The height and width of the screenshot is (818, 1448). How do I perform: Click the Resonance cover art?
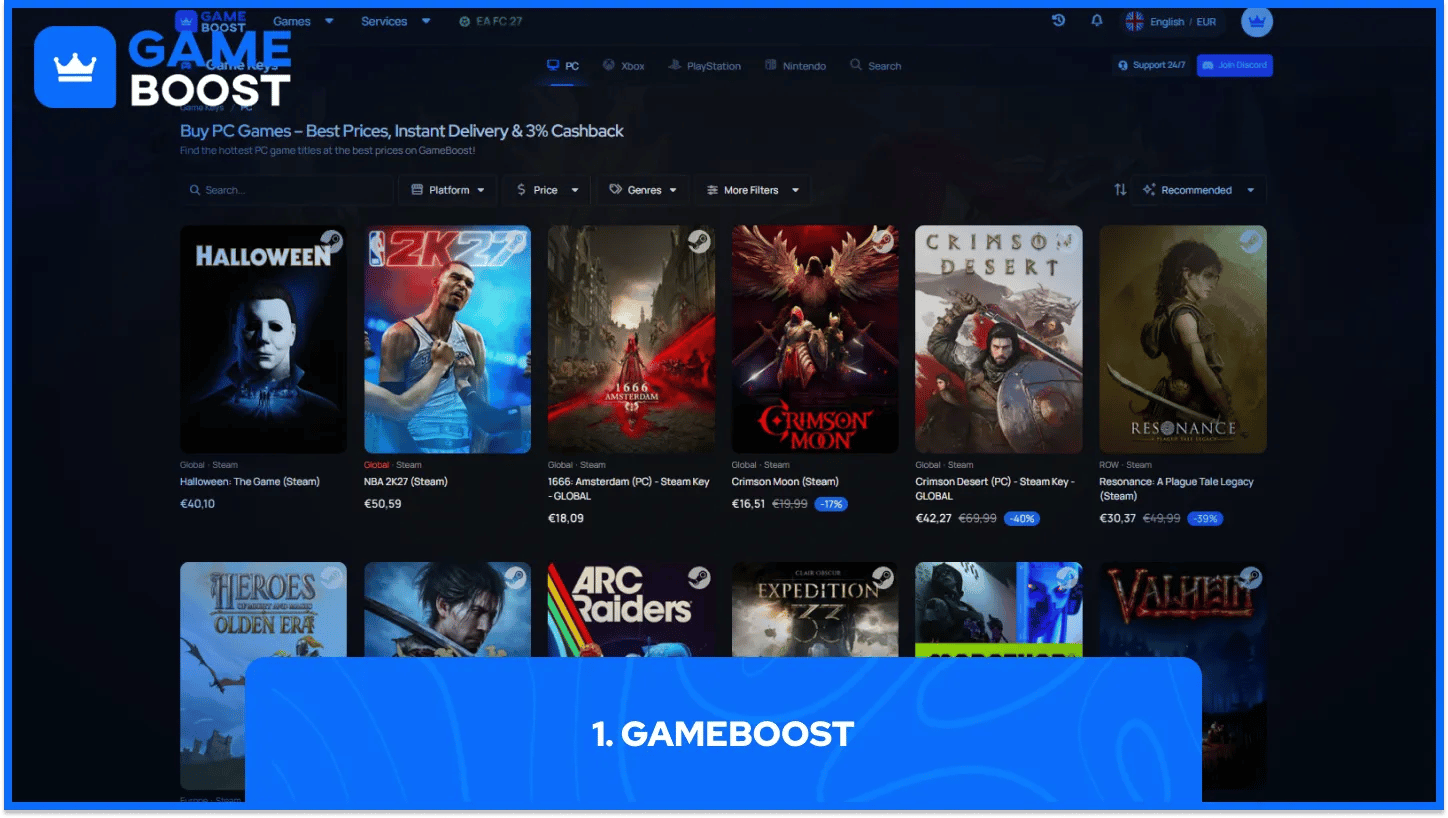point(1183,339)
